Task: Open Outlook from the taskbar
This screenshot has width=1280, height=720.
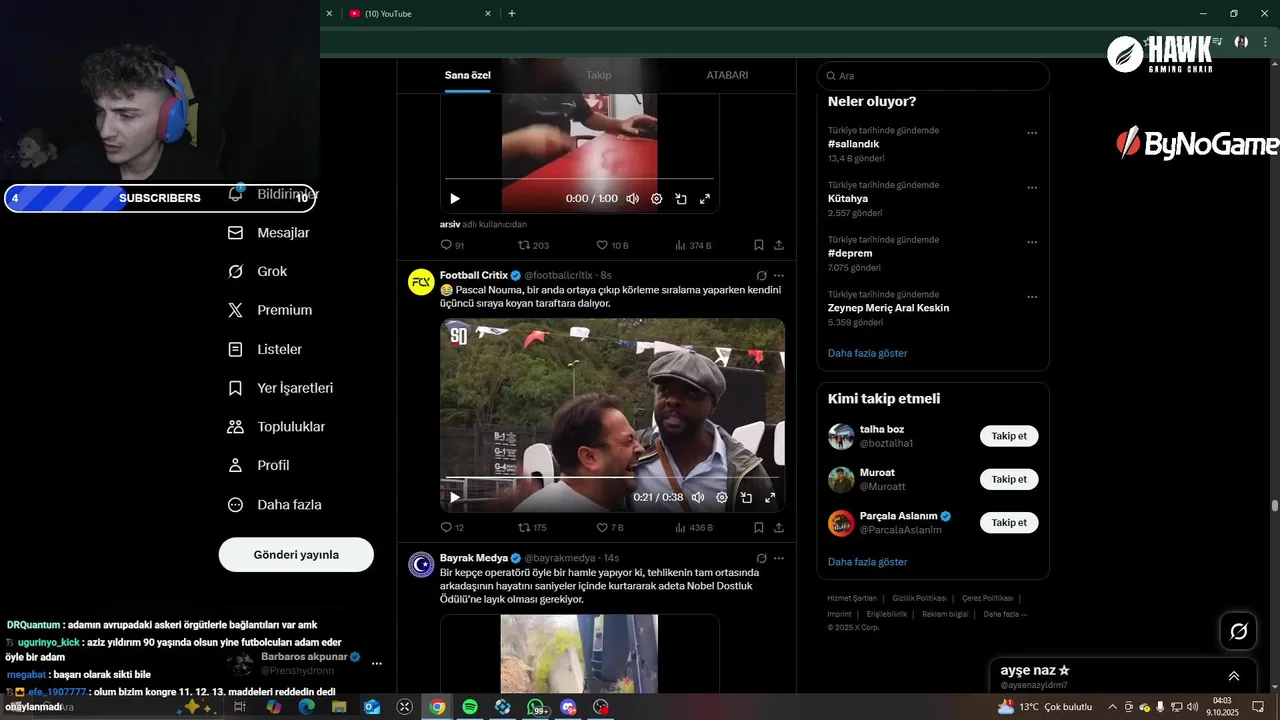Action: (372, 707)
